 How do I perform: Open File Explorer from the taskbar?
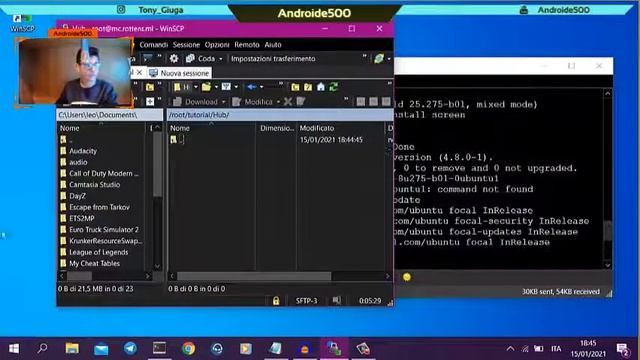[x=72, y=348]
